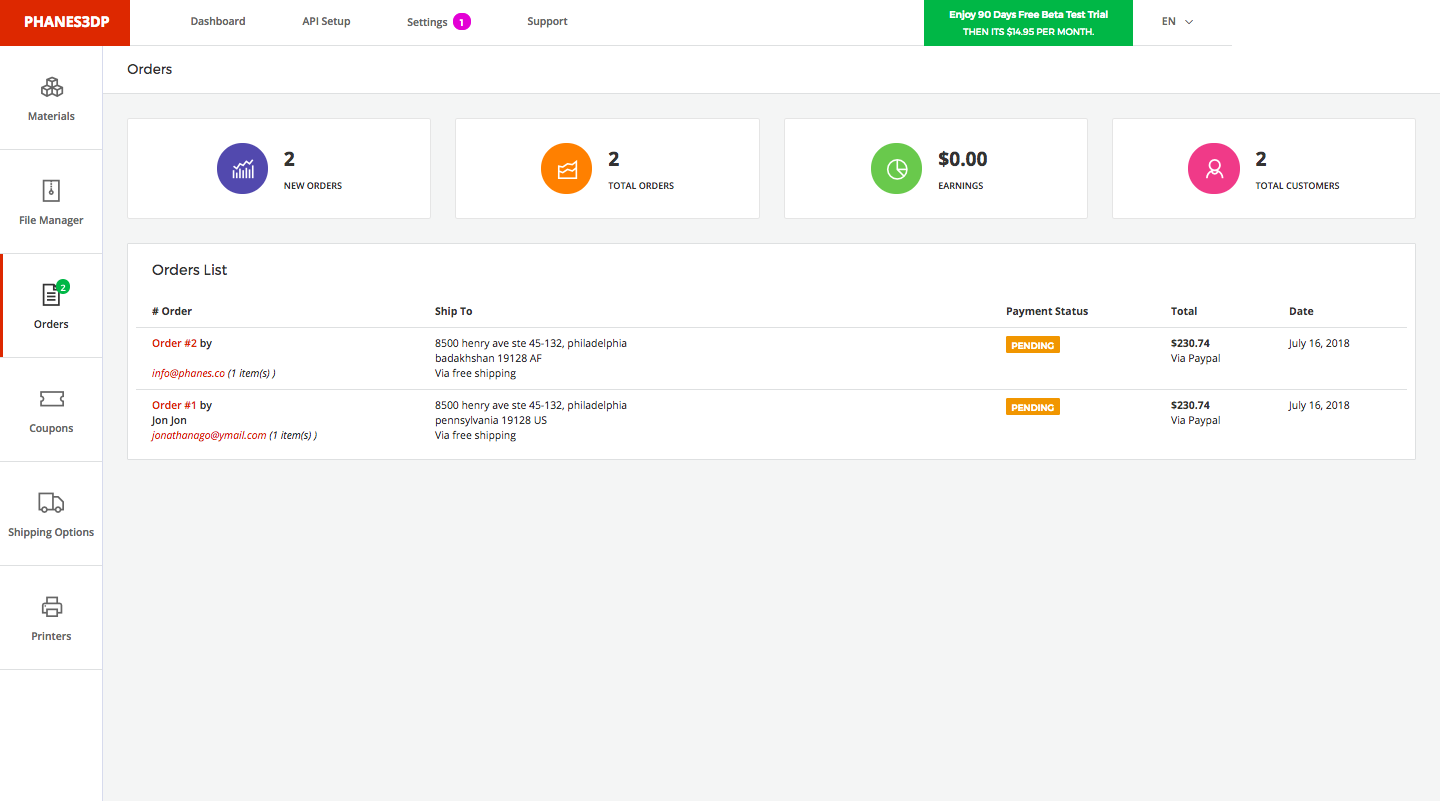This screenshot has height=801, width=1440.
Task: Expand the EN language dropdown
Action: [1177, 21]
